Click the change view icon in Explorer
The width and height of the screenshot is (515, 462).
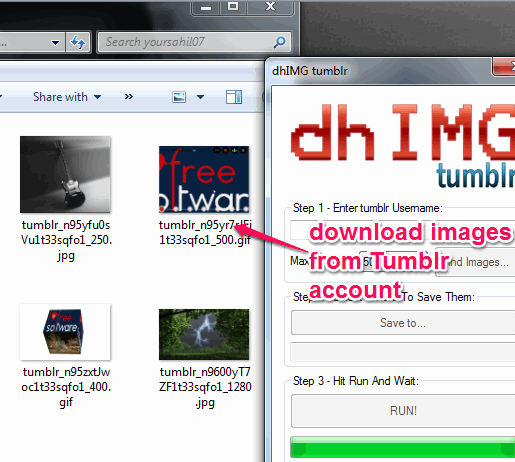179,97
